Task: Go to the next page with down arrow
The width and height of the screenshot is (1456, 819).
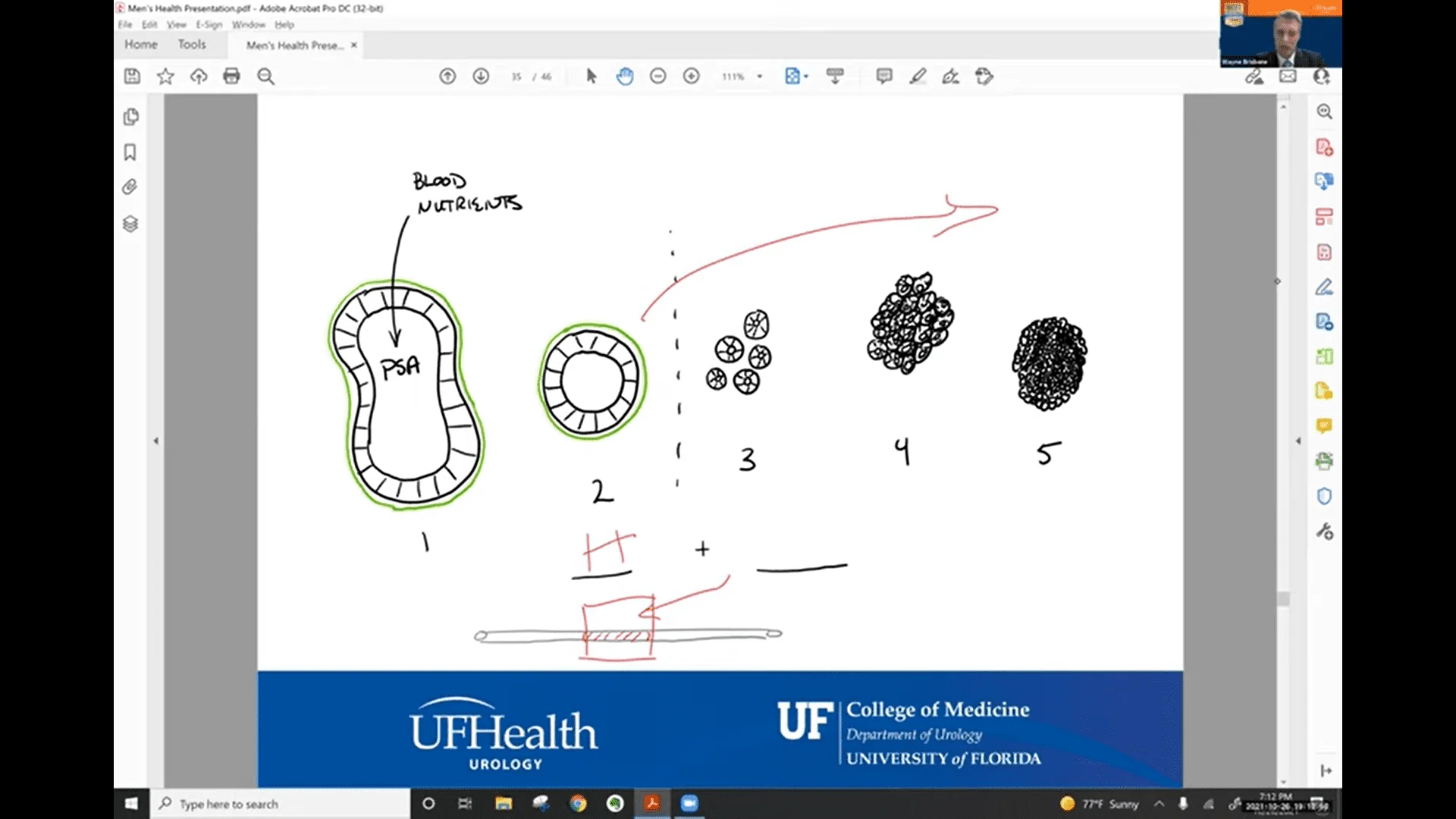Action: pos(481,76)
